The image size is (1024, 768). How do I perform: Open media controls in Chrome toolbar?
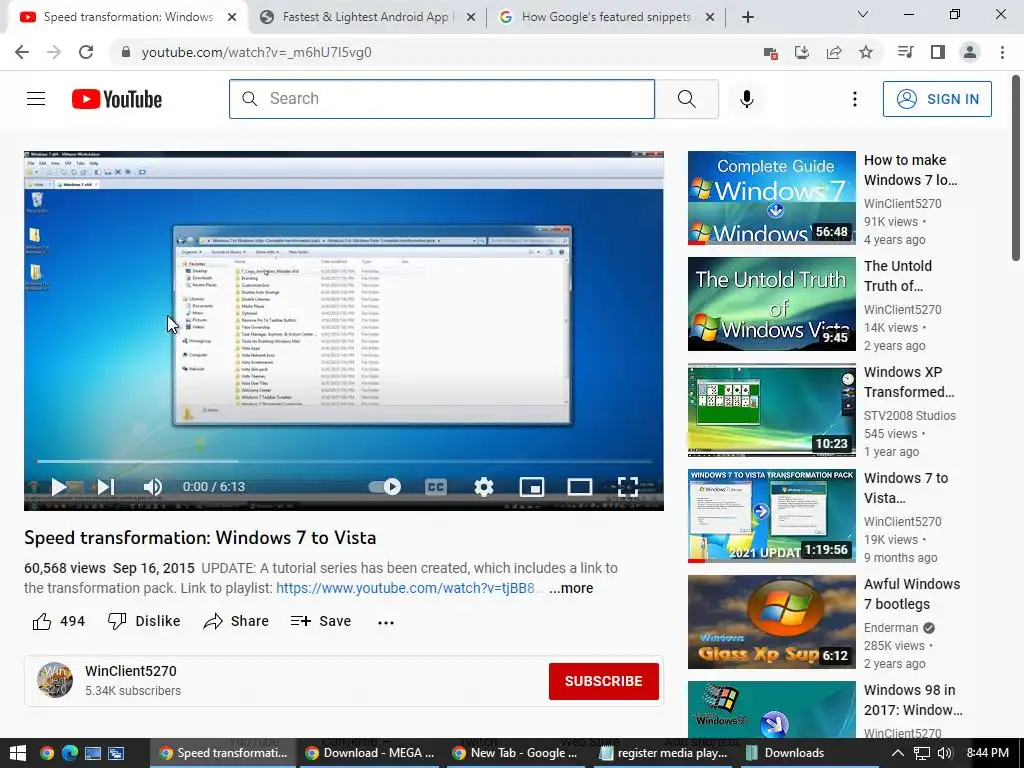pos(905,52)
